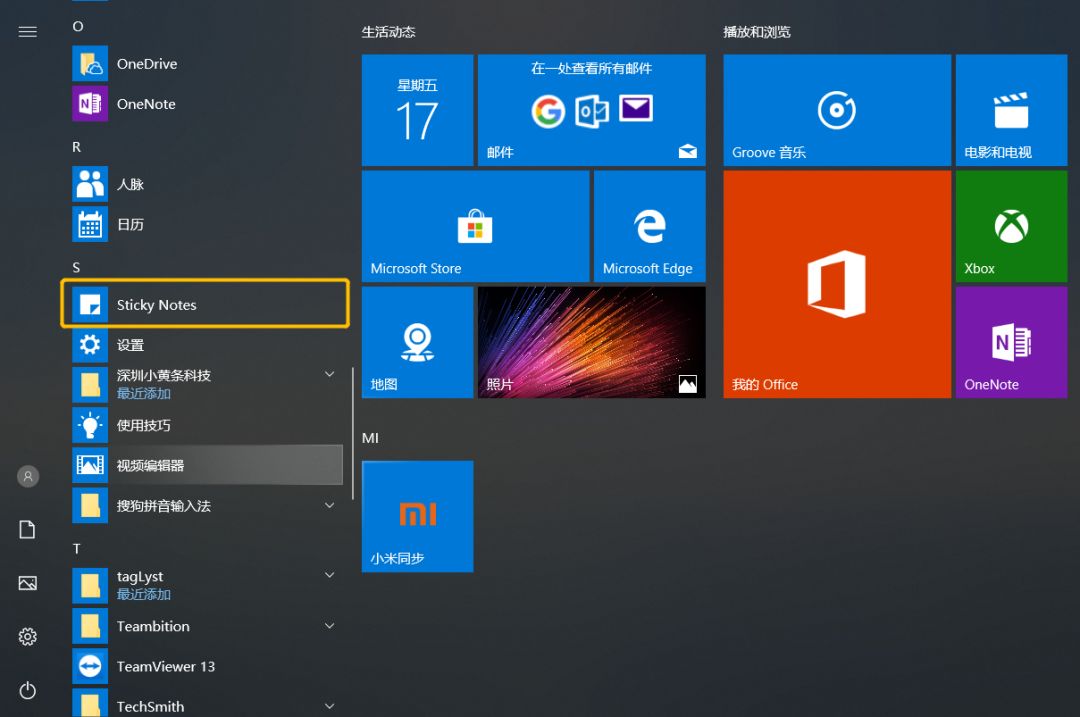Launch TeamViewer 13
This screenshot has height=717, width=1080.
click(x=165, y=666)
